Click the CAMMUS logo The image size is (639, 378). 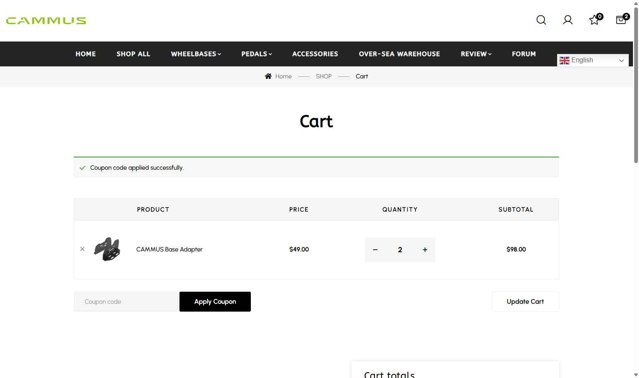coord(46,20)
